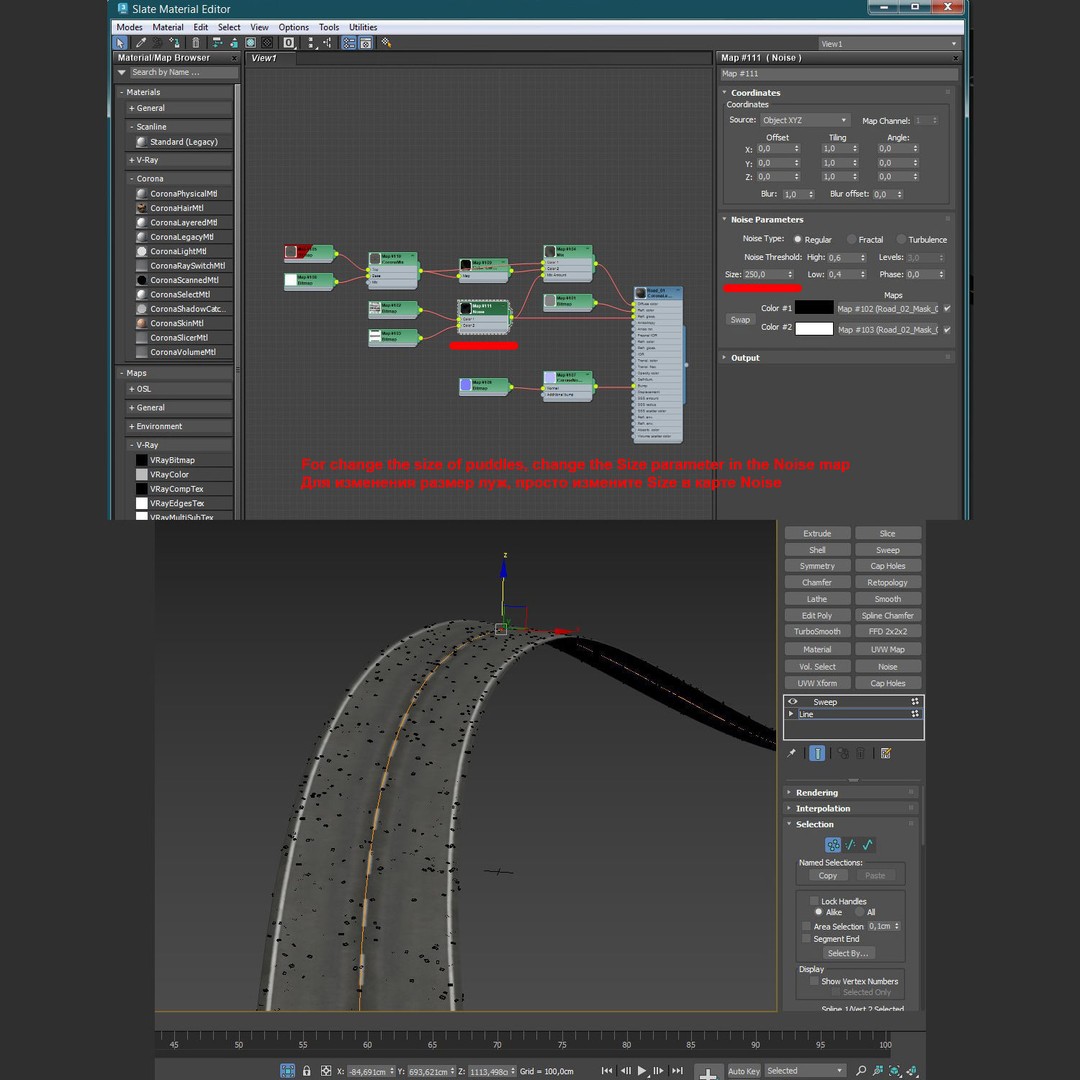Click the Swap colors button
This screenshot has height=1080, width=1080.
(740, 320)
